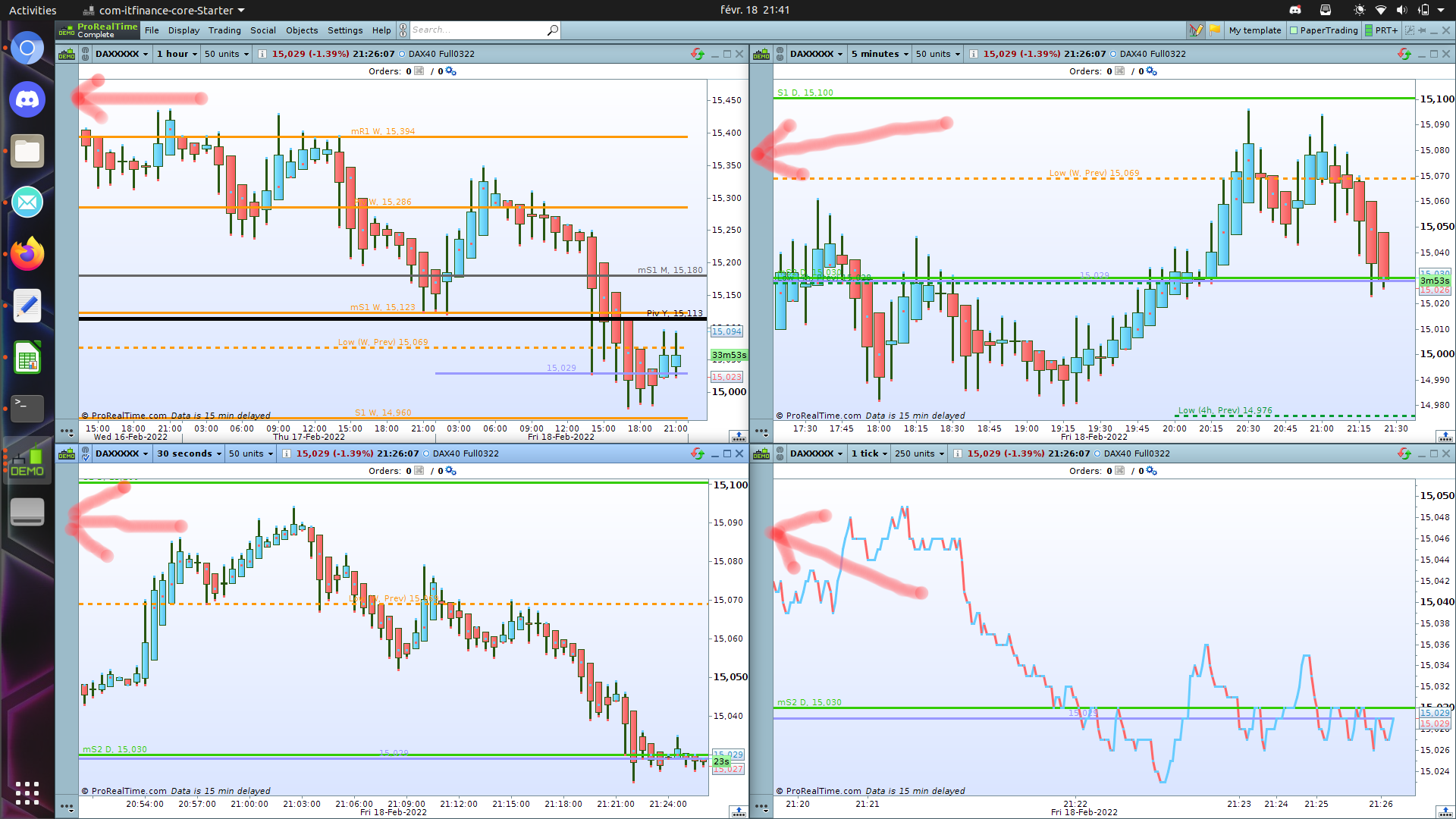Click the cancel orders box in 1 hour chart

tap(419, 71)
